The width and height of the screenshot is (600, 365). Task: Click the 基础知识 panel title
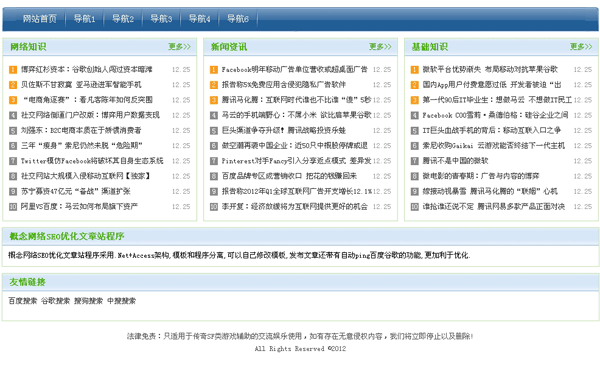click(x=430, y=47)
